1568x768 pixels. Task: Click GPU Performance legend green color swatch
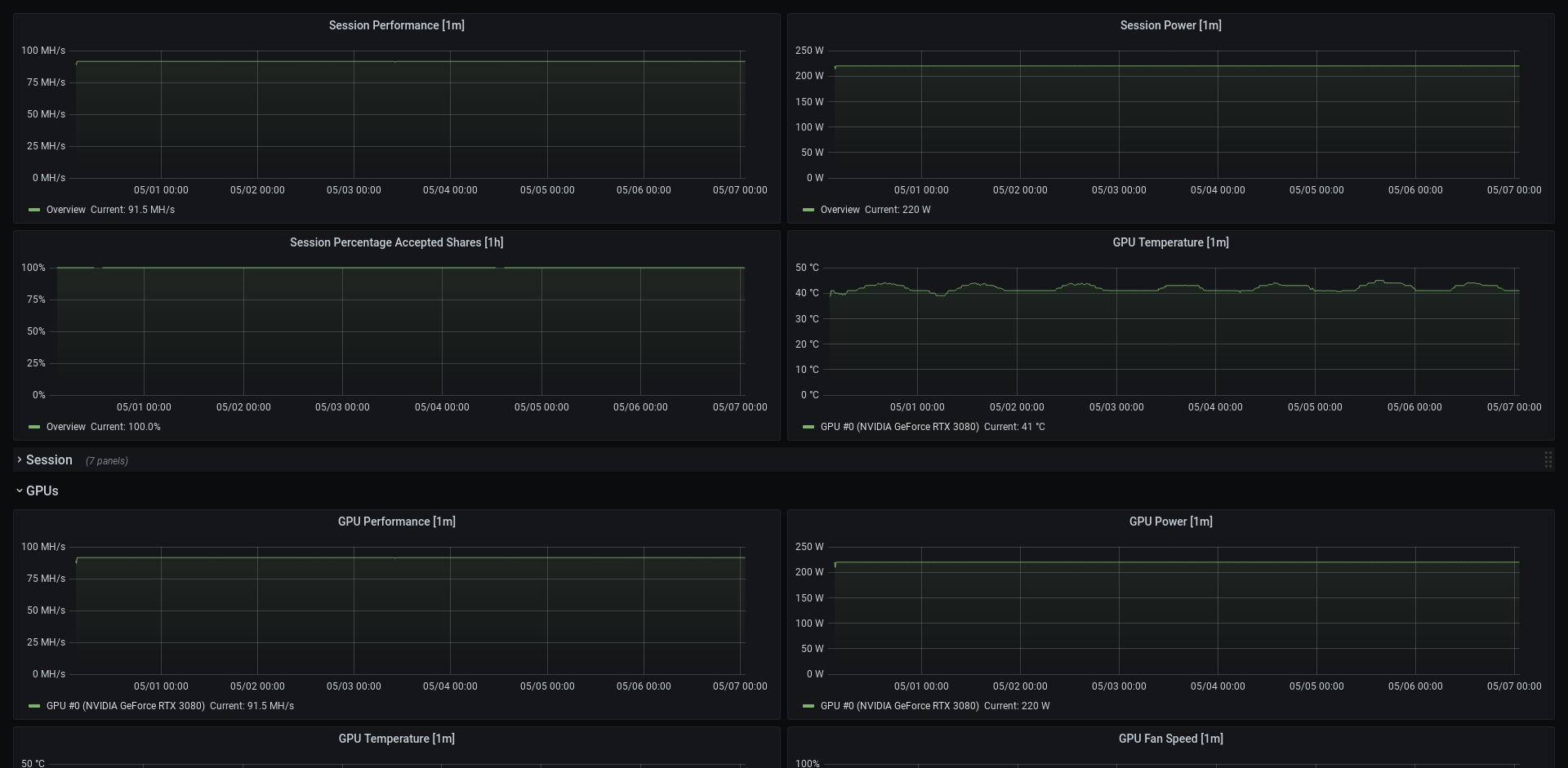pos(34,706)
